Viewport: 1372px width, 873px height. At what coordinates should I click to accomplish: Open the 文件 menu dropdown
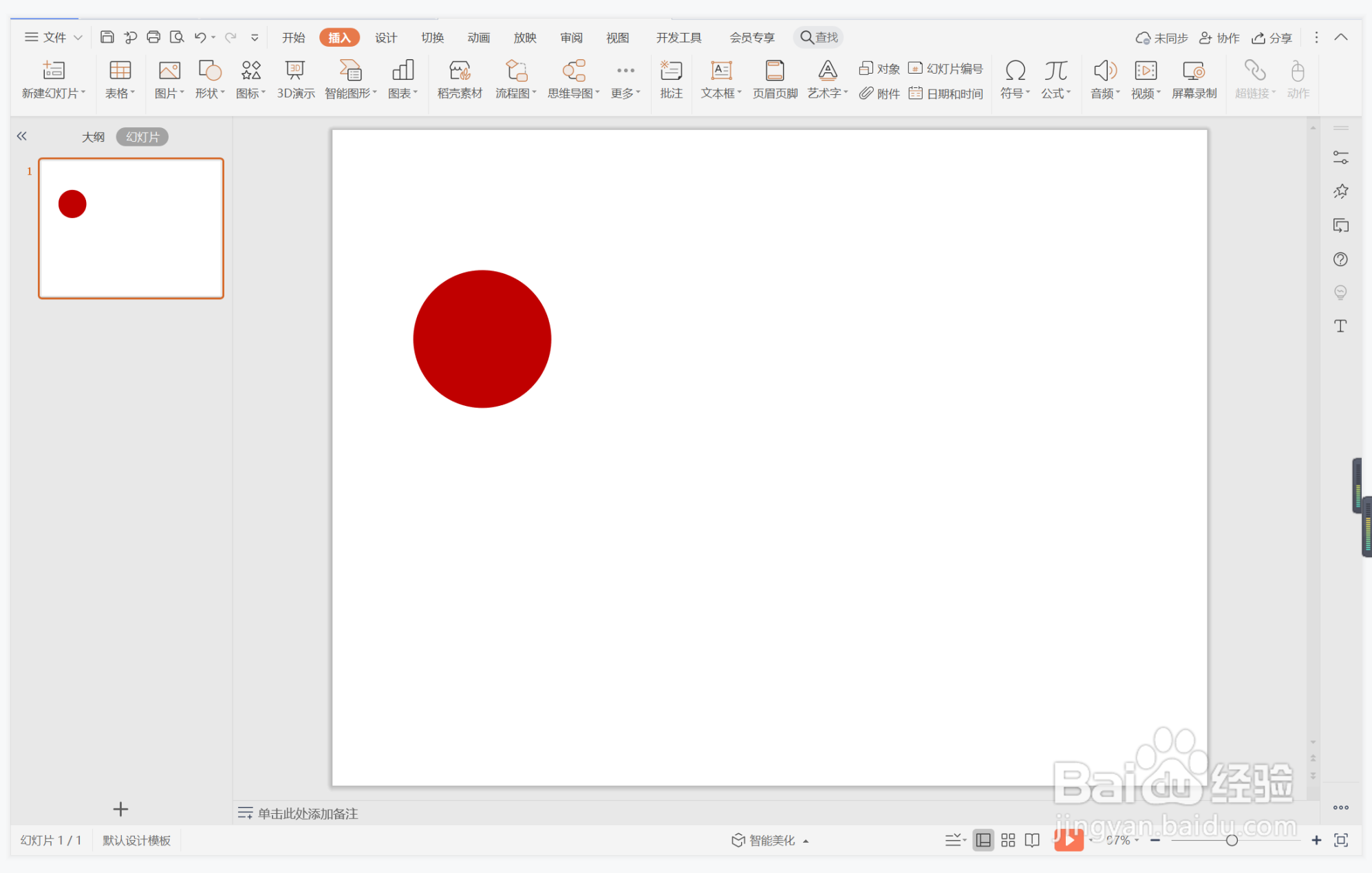pos(54,37)
